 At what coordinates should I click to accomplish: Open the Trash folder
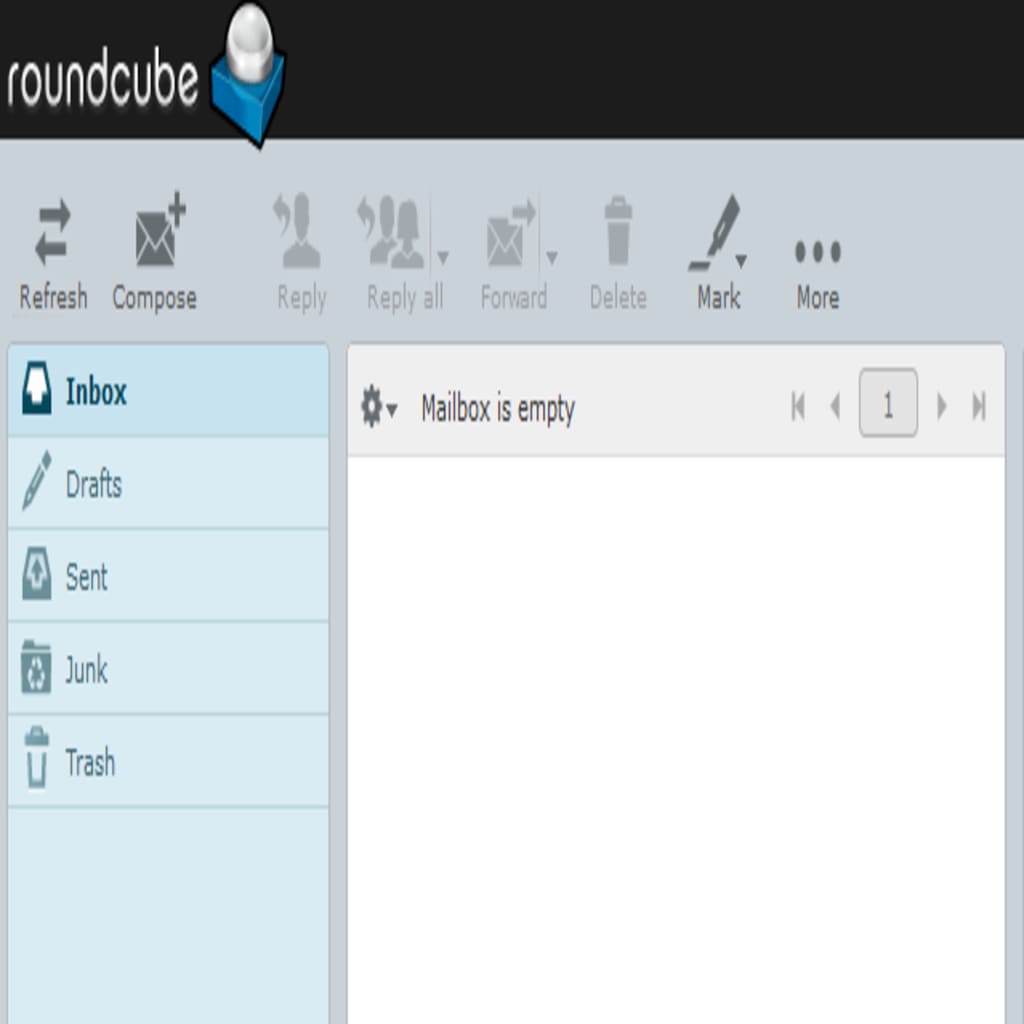(168, 762)
